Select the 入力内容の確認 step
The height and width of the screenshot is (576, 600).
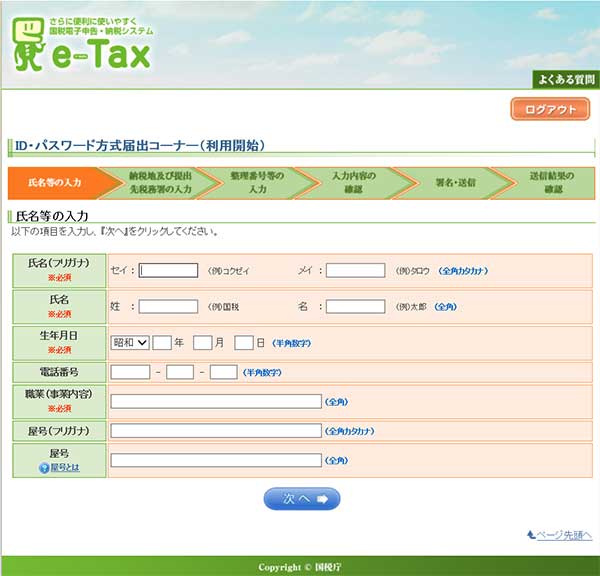coord(354,182)
